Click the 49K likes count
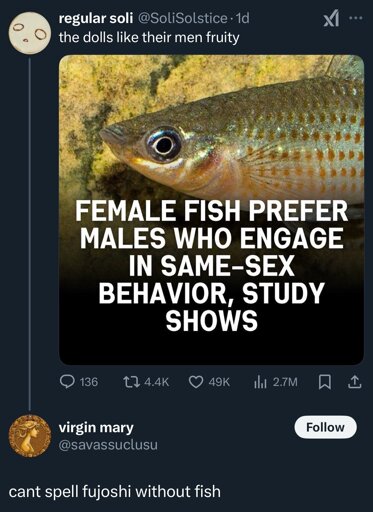 pyautogui.click(x=219, y=382)
